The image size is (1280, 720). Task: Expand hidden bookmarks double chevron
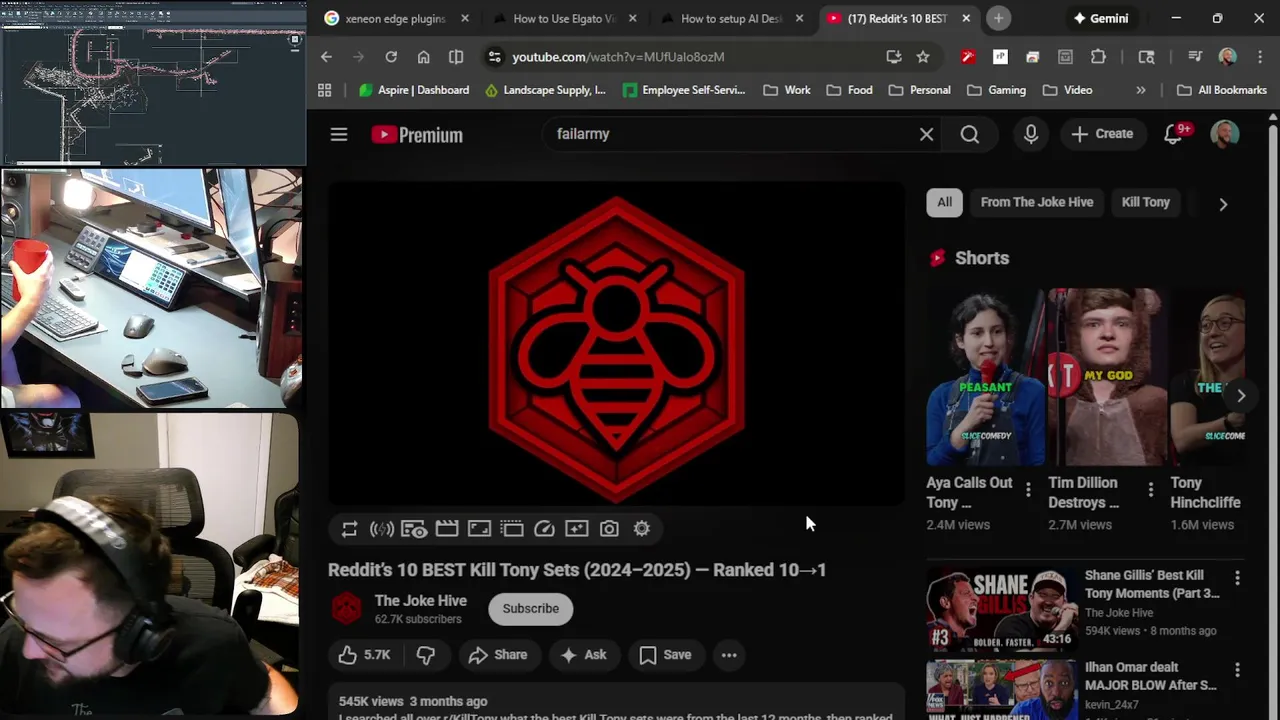1141,90
